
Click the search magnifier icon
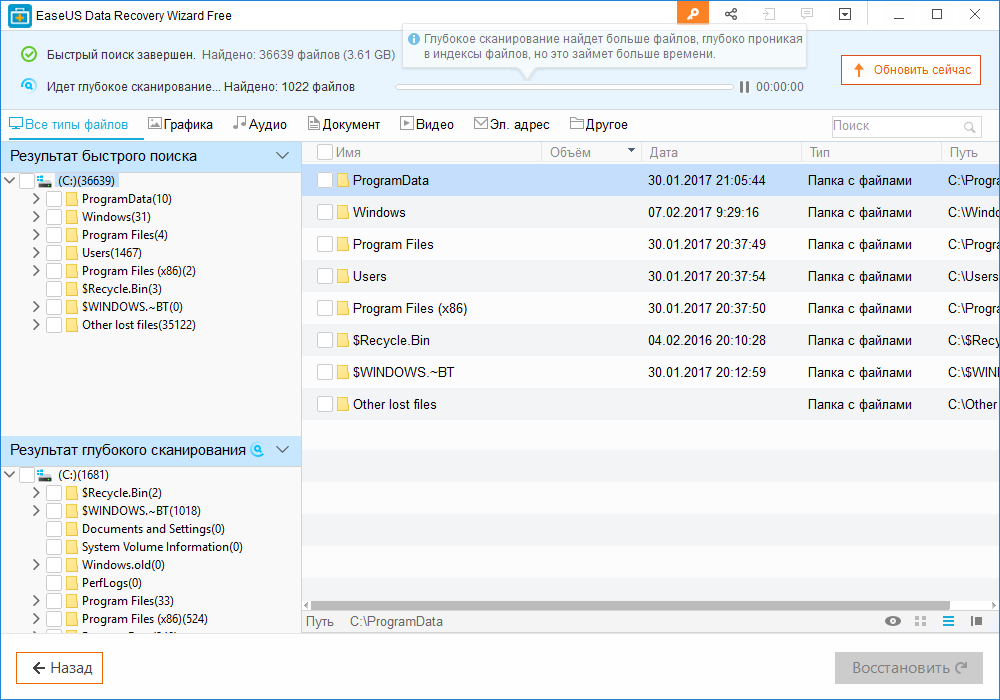(969, 127)
